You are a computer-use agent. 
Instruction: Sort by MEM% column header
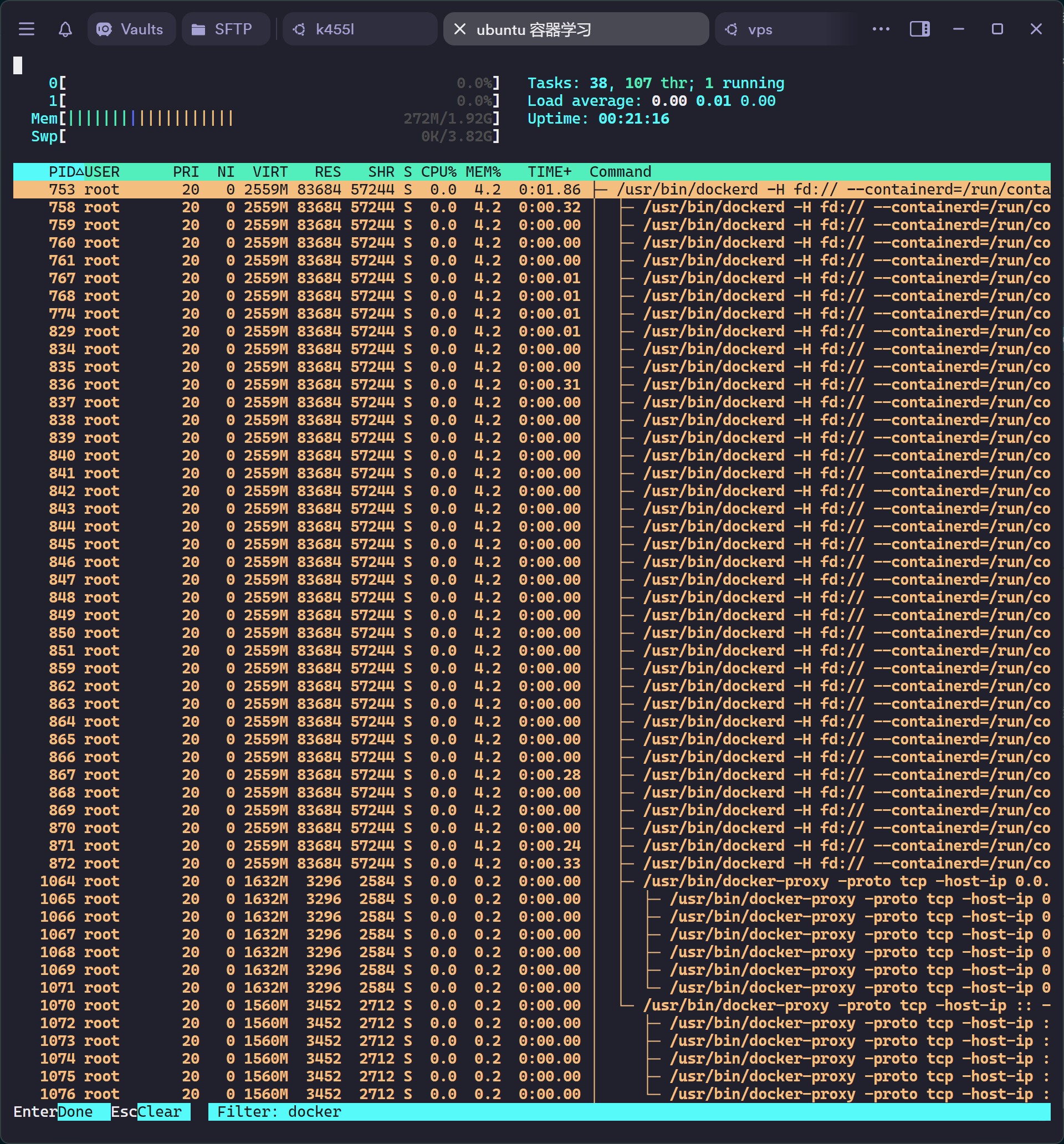tap(483, 171)
